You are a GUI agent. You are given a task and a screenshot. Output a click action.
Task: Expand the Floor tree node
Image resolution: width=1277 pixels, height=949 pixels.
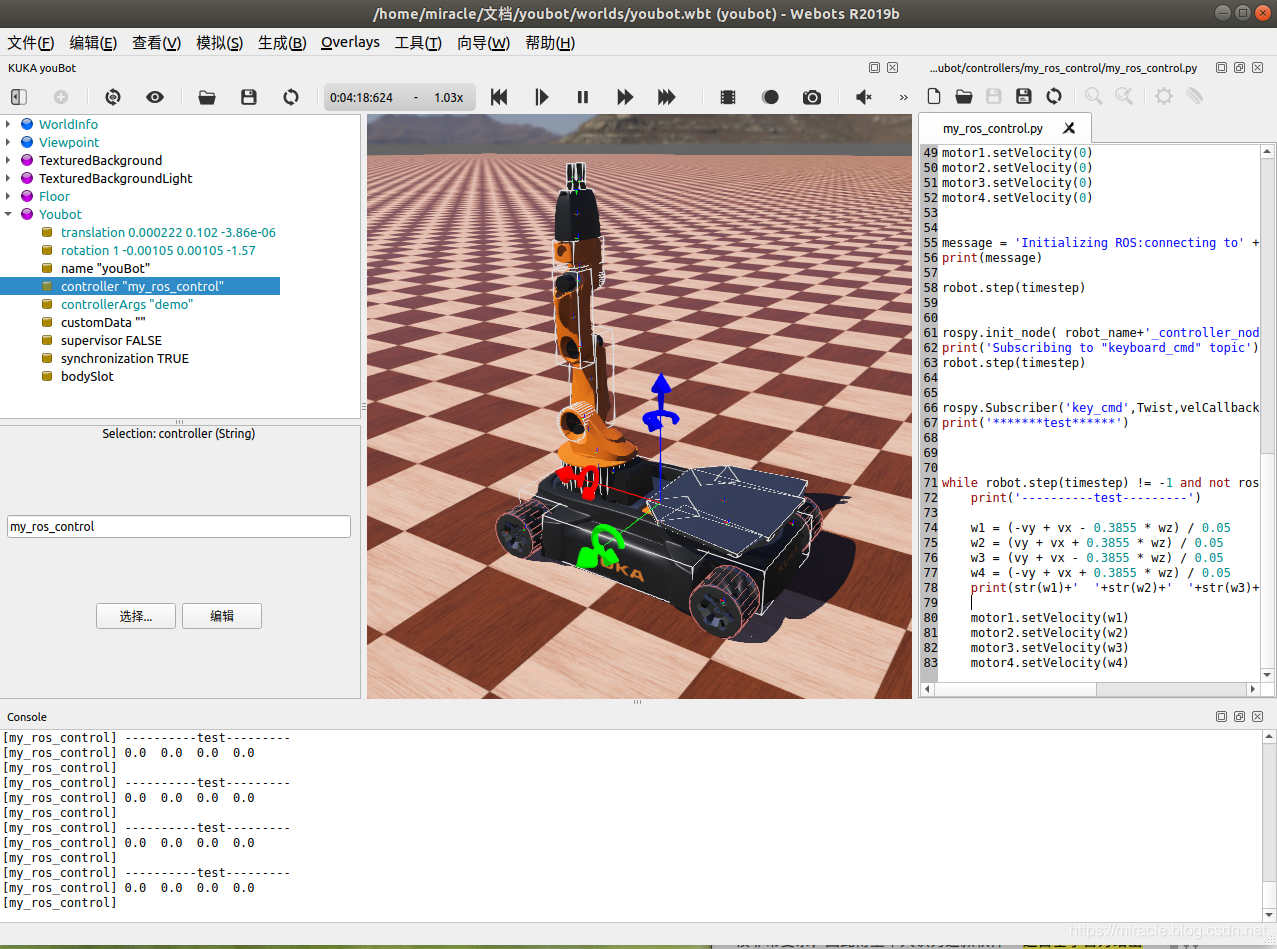tap(8, 196)
